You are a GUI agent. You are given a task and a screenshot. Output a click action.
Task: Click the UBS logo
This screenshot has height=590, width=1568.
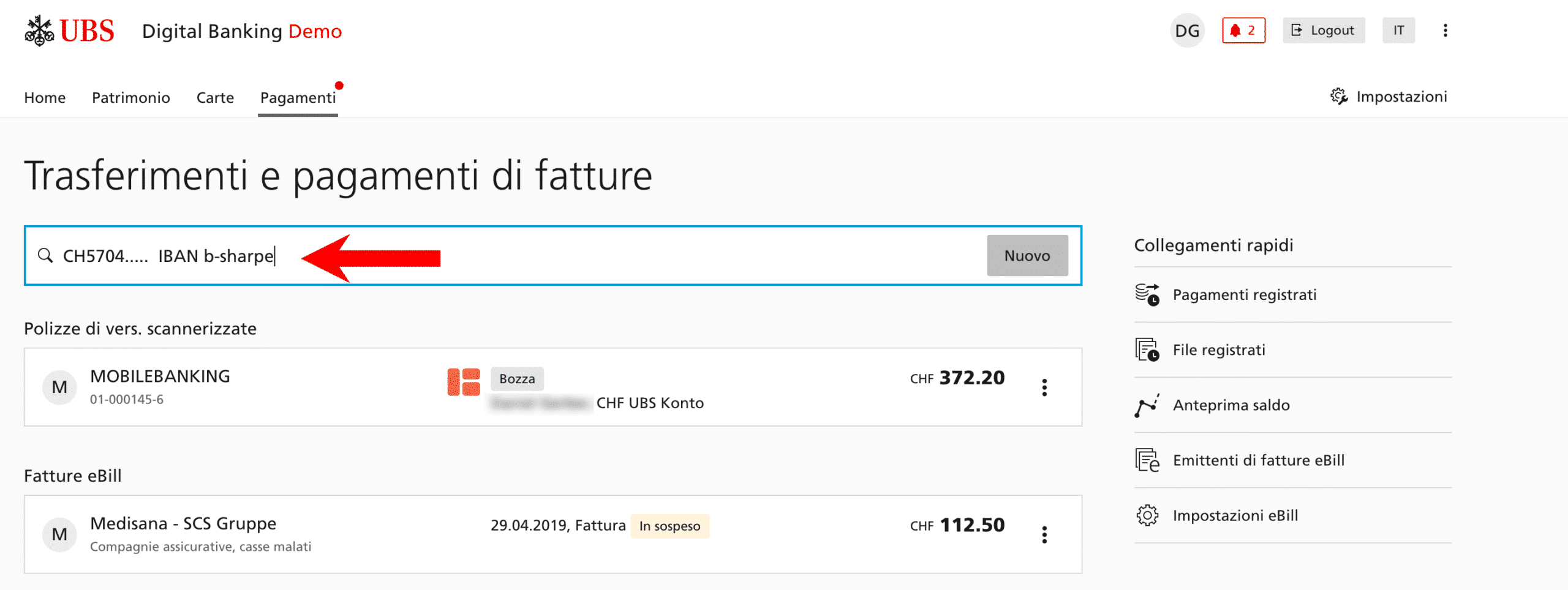[x=69, y=31]
